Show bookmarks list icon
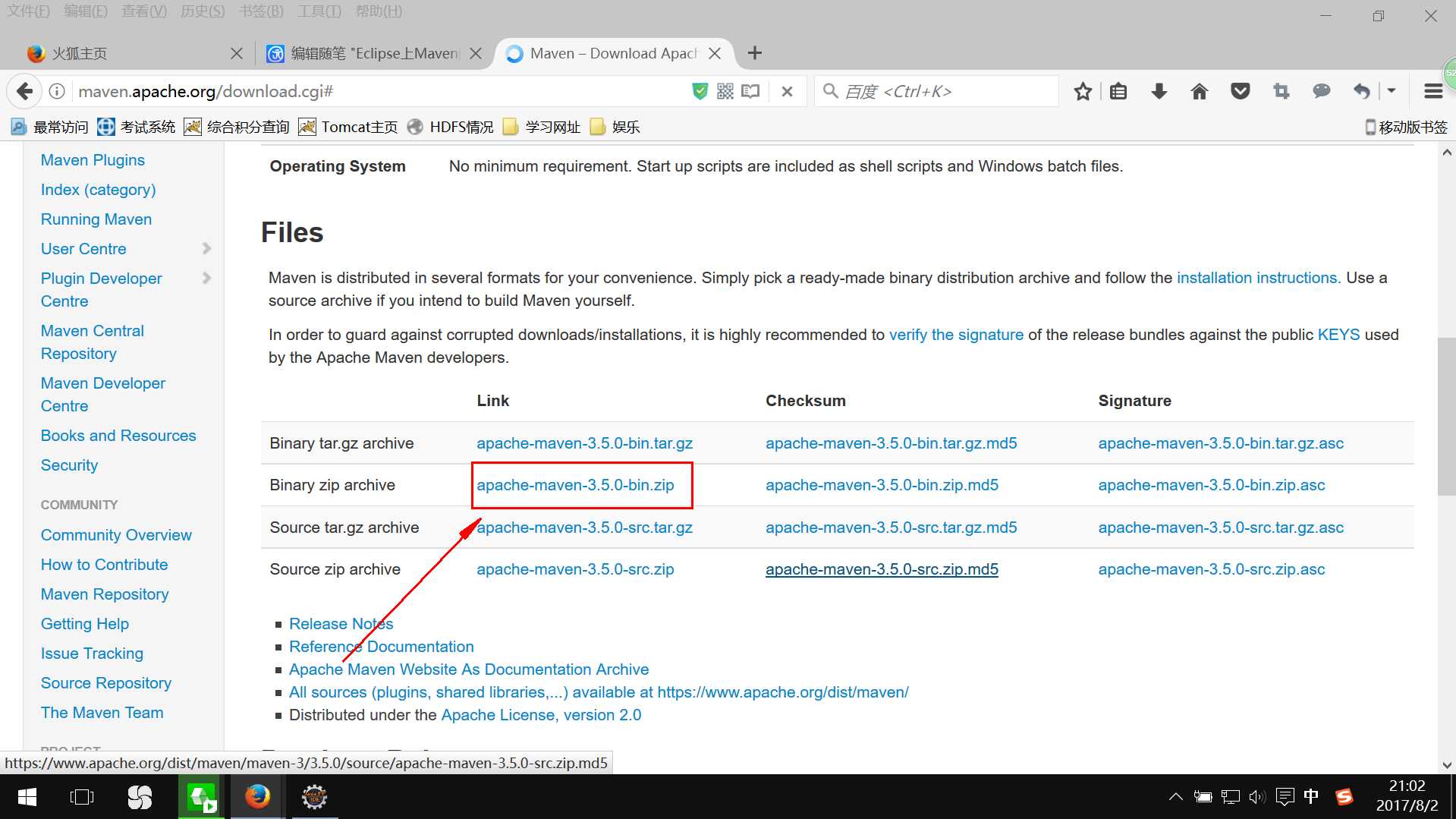Image resolution: width=1456 pixels, height=819 pixels. click(1118, 92)
